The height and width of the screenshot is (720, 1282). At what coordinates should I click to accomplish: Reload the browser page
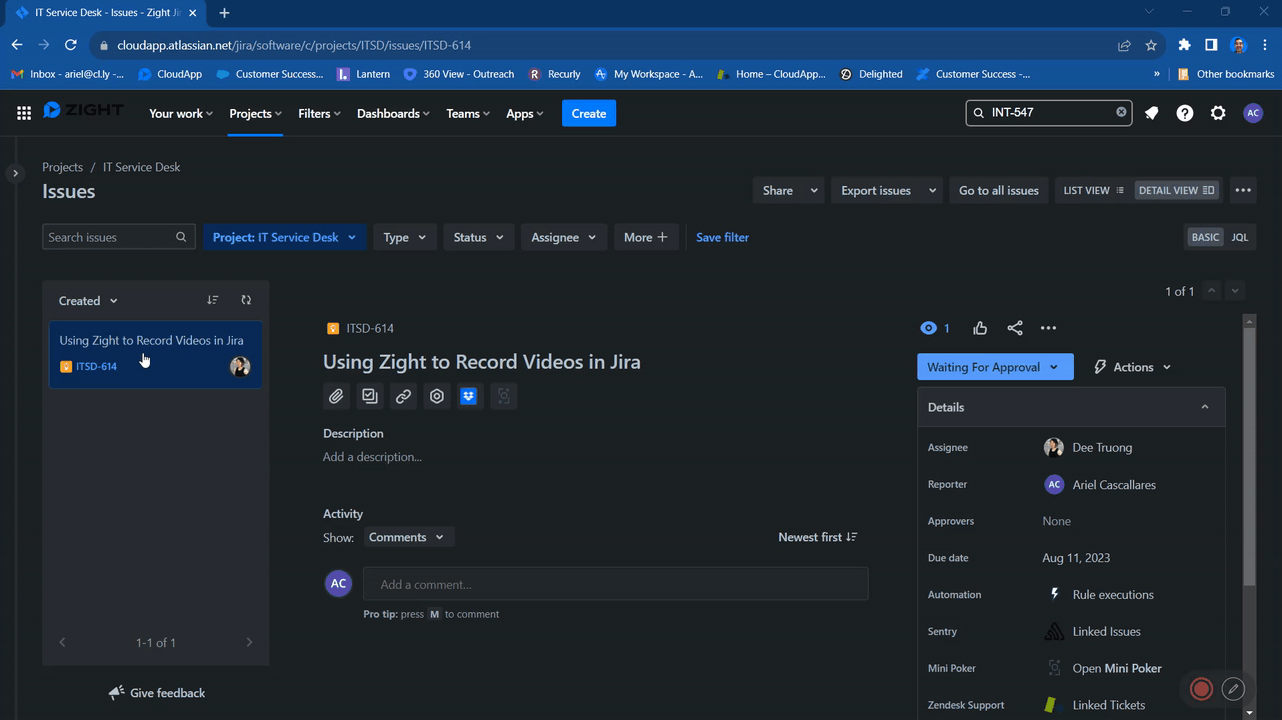tap(70, 45)
